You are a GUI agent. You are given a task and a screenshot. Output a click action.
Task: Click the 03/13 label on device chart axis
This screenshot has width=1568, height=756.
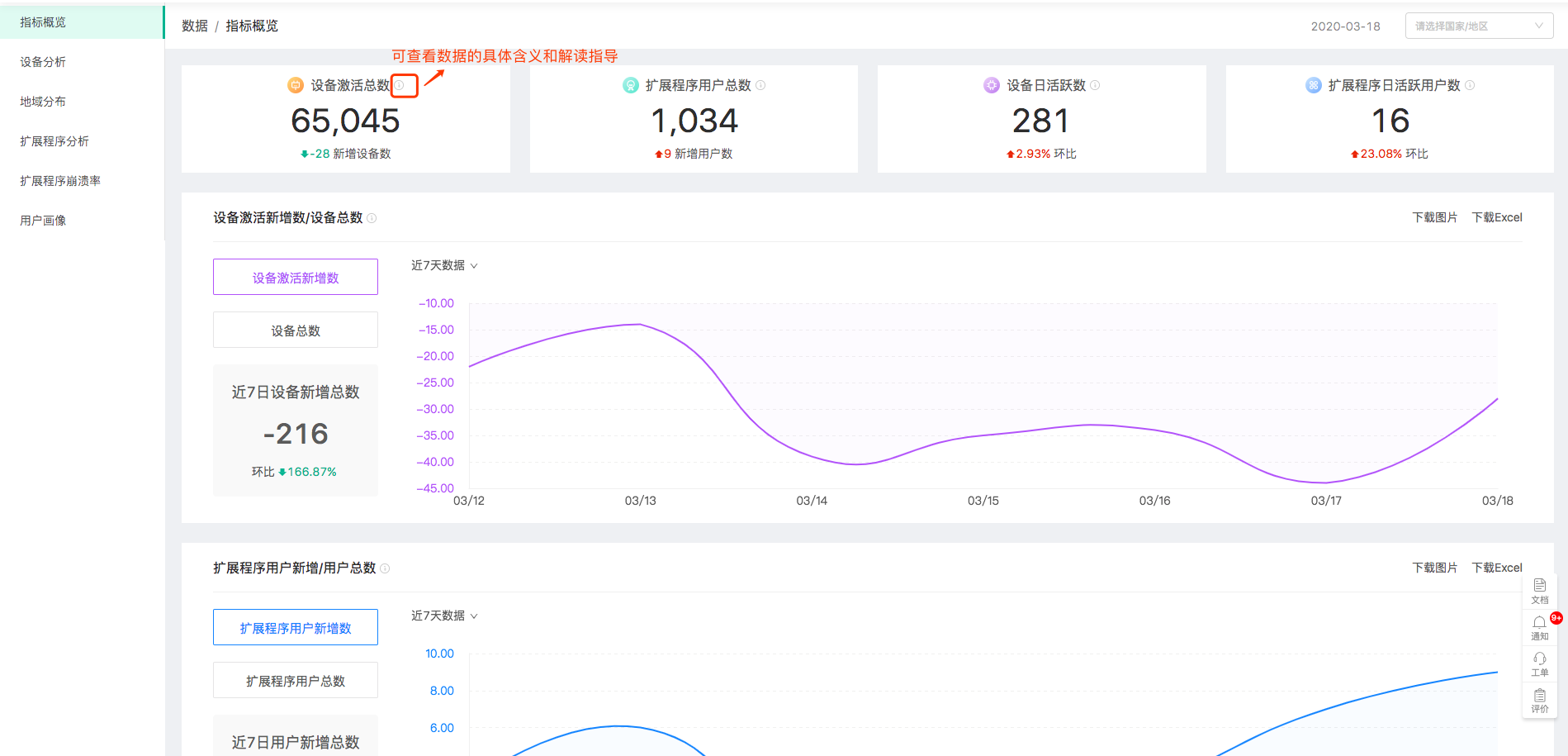click(640, 501)
